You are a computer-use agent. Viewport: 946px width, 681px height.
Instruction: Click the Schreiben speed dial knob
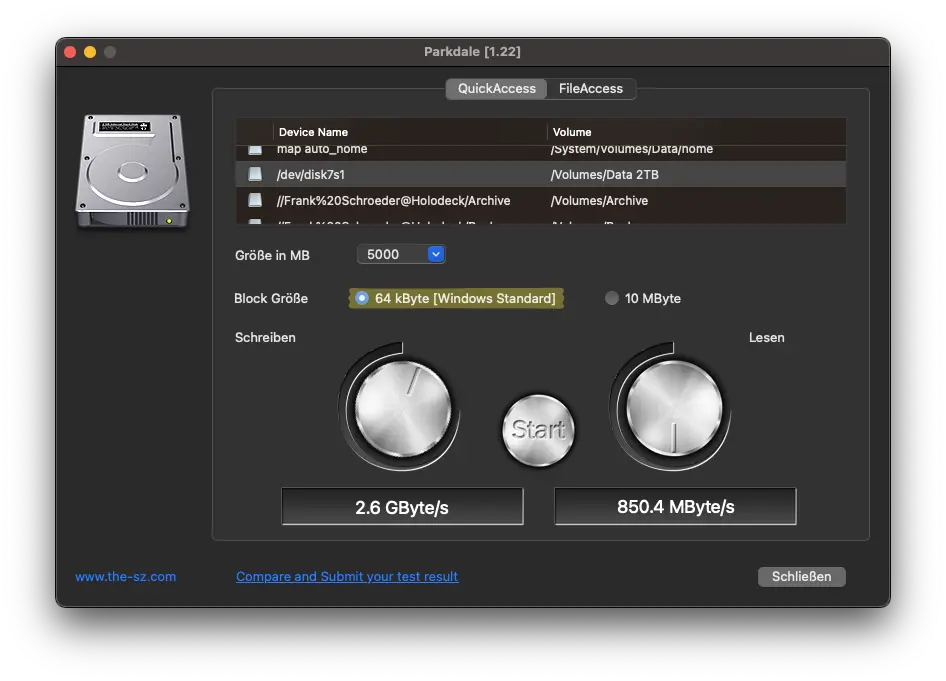[402, 408]
